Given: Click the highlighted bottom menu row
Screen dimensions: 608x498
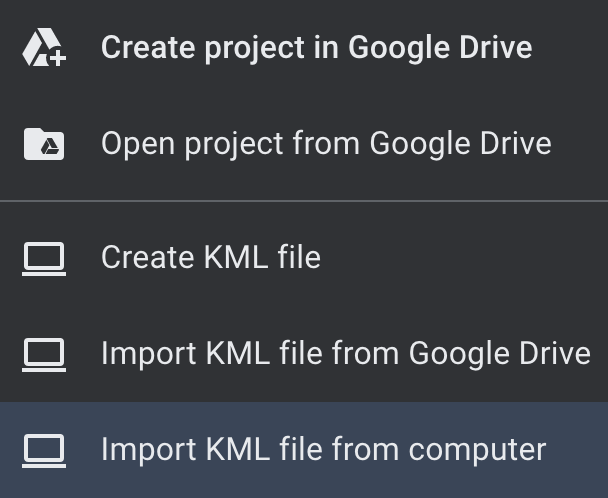Looking at the screenshot, I should [304, 450].
